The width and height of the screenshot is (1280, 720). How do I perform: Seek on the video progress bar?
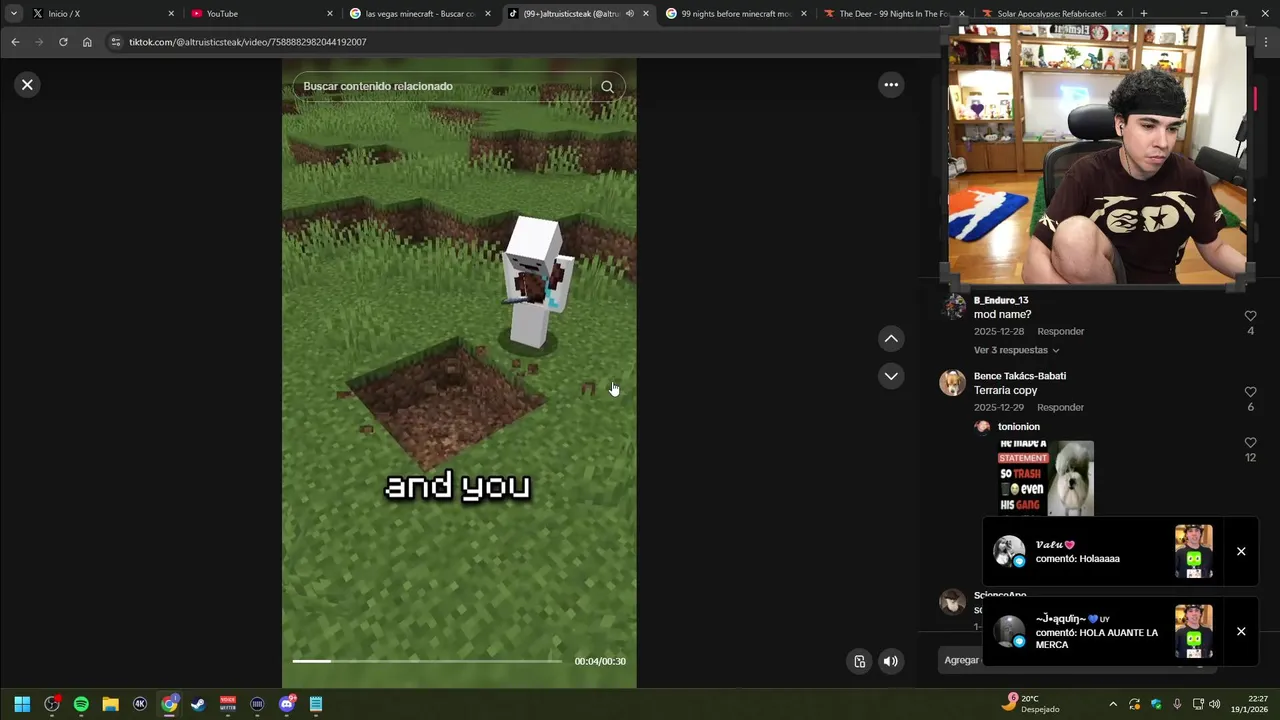(x=427, y=661)
